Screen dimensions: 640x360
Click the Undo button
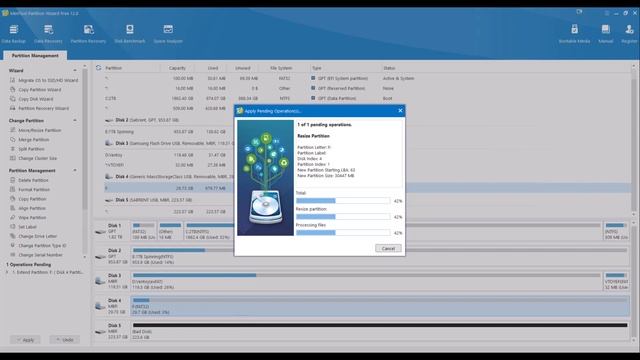coord(64,340)
